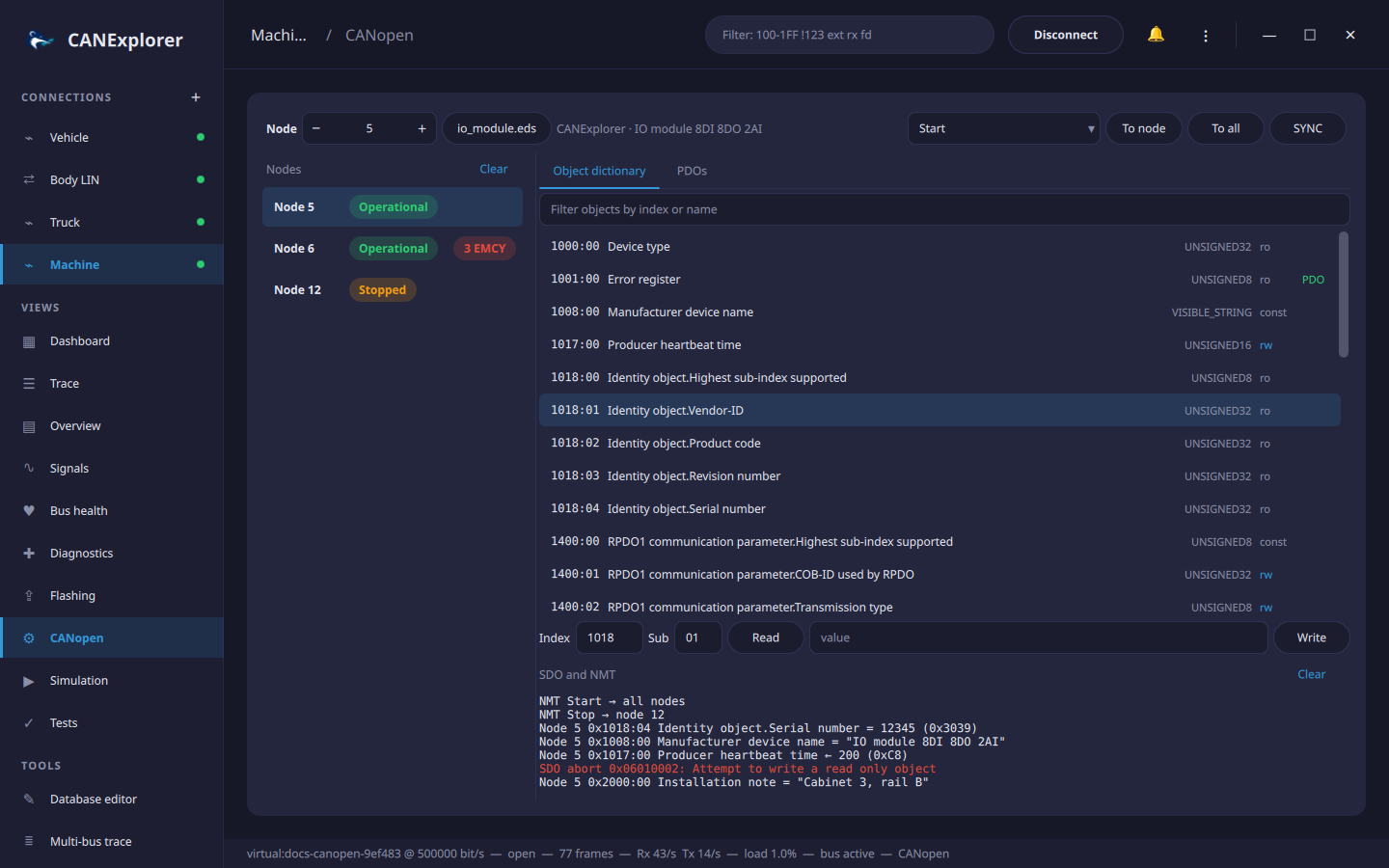1389x868 pixels.
Task: Select object 1018:01 Vendor-ID row
Action: point(940,411)
